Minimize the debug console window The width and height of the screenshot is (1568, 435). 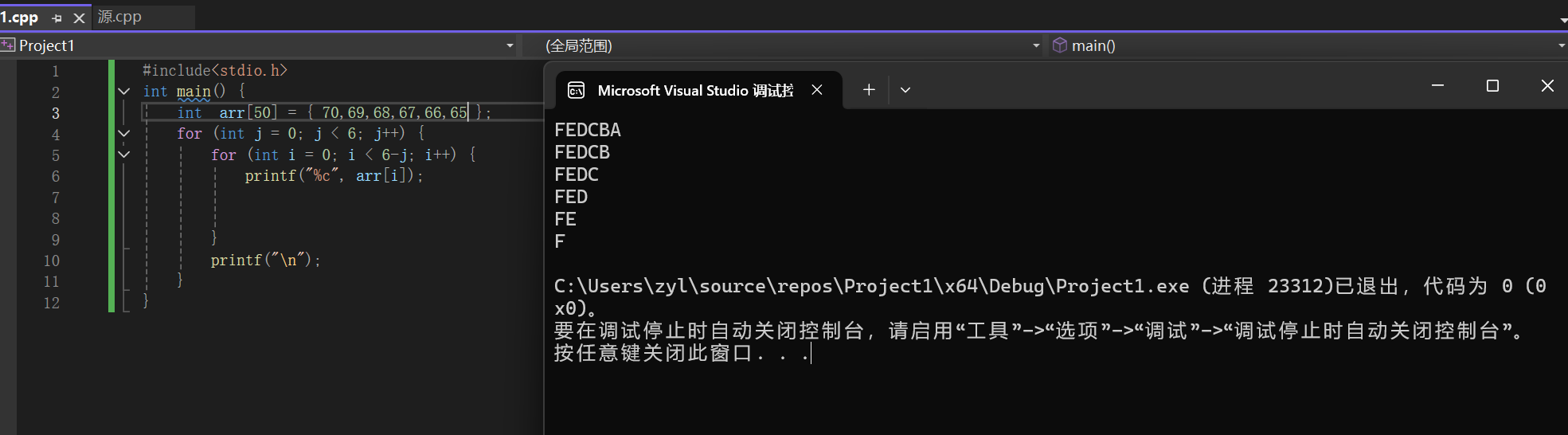click(1437, 85)
